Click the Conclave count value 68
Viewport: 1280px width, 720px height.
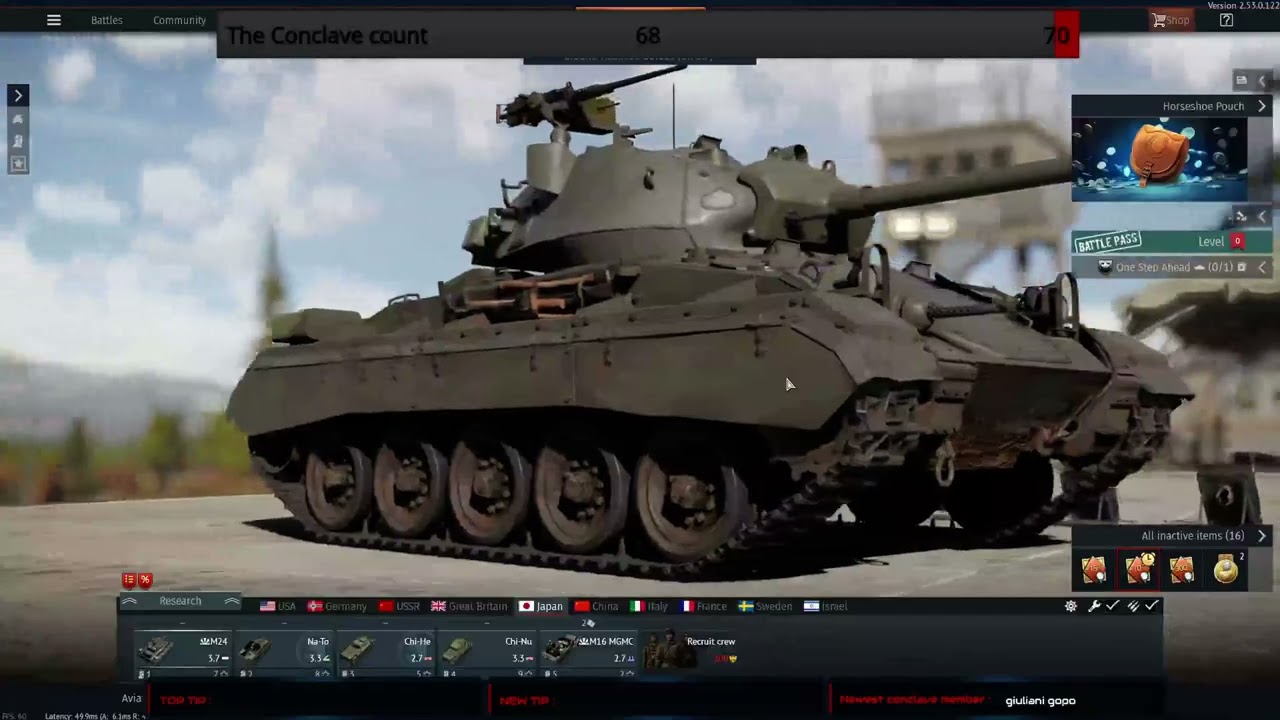pos(648,36)
